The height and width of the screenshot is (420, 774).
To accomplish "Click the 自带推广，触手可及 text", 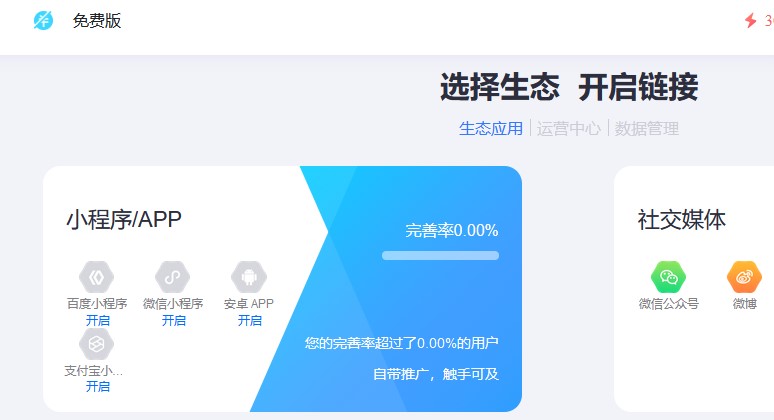I will [x=435, y=375].
